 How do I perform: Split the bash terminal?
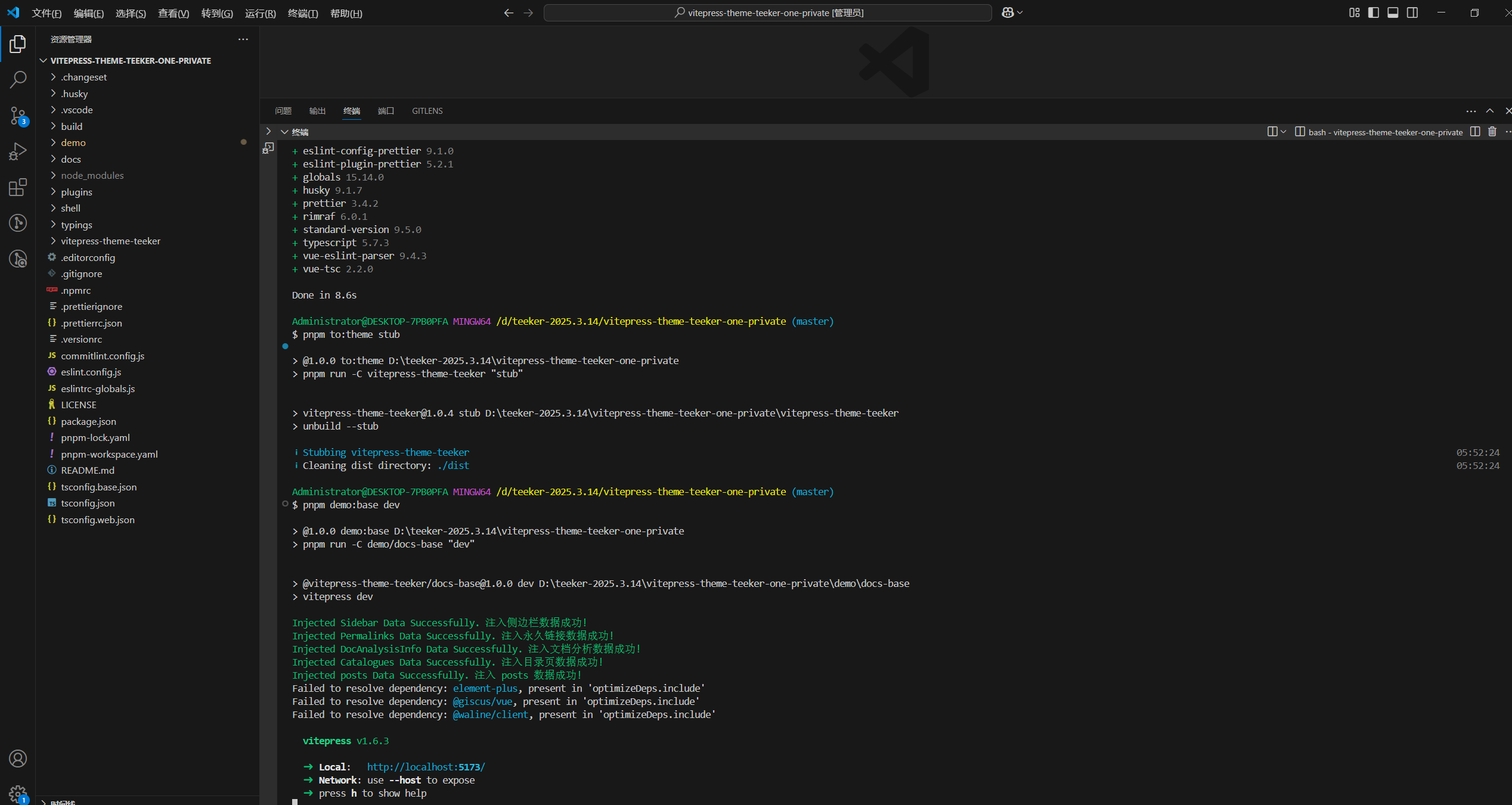pyautogui.click(x=1475, y=132)
